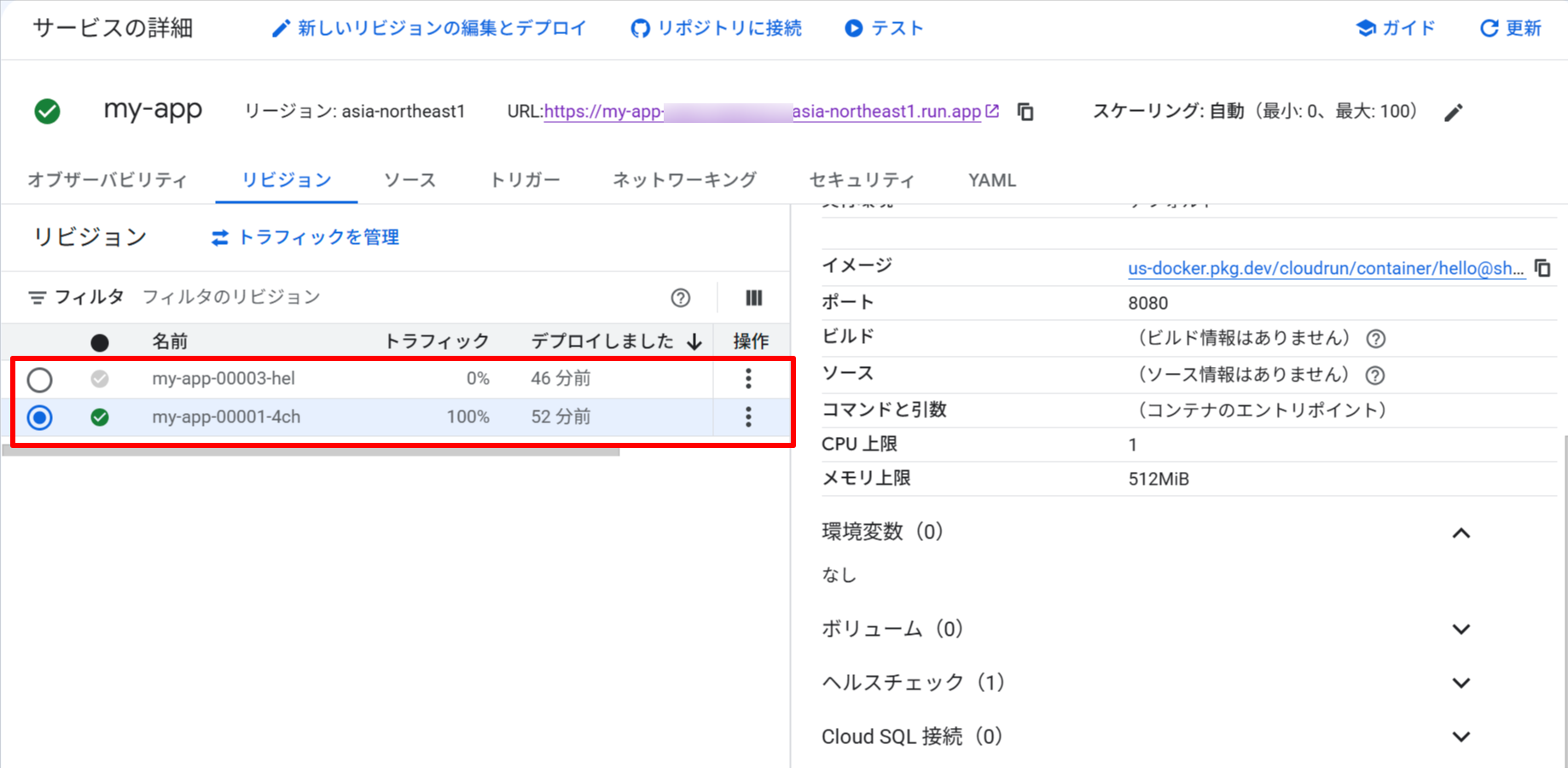Click the memory limit value 512MiB

tap(1159, 479)
